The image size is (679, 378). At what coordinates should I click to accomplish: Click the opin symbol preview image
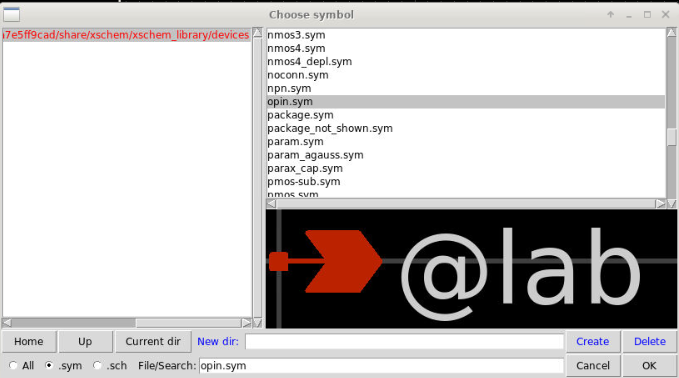[471, 269]
